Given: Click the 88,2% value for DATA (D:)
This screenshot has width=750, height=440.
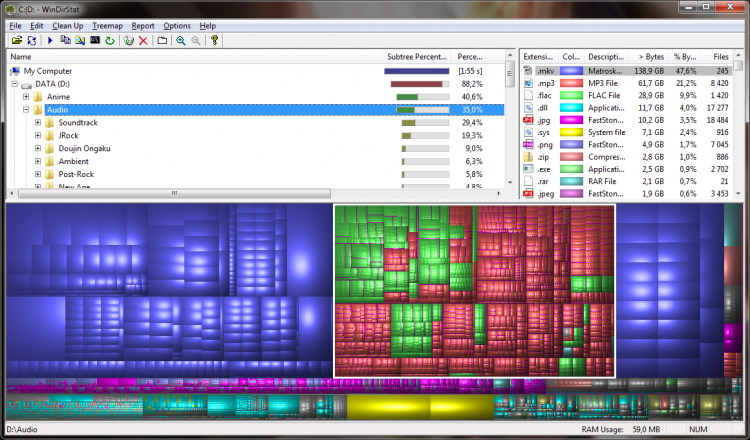Looking at the screenshot, I should pyautogui.click(x=472, y=84).
